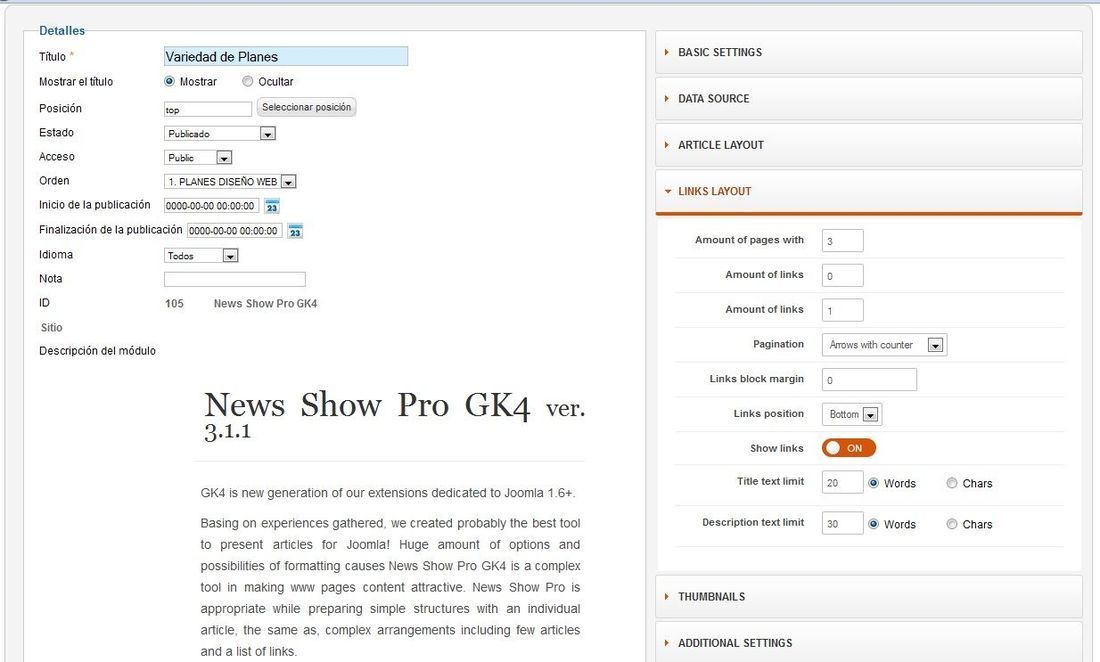
Task: Select the Ocultar title radio button
Action: click(x=248, y=81)
